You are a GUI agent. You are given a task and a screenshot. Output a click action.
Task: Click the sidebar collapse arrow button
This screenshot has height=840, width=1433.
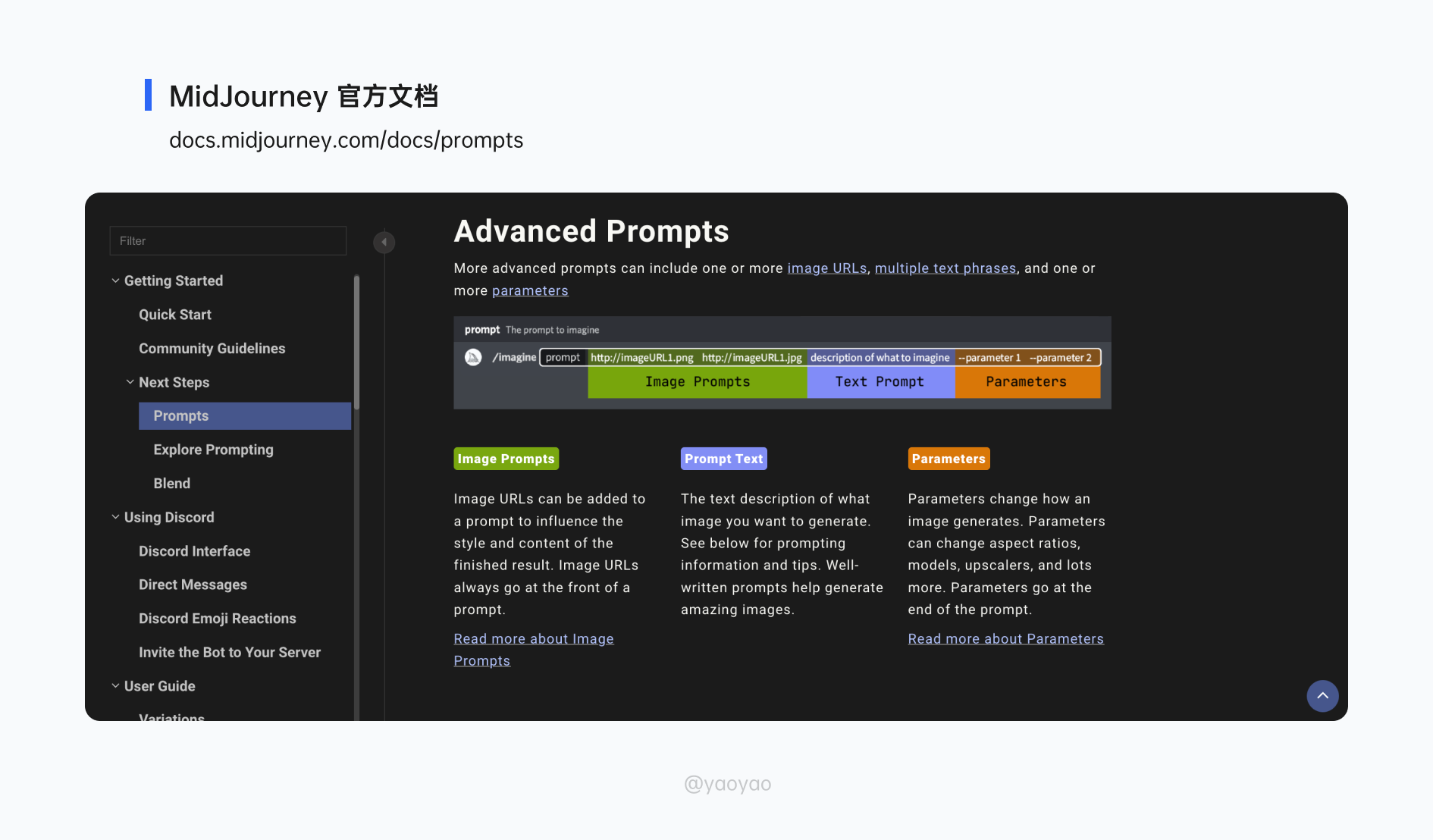[384, 242]
